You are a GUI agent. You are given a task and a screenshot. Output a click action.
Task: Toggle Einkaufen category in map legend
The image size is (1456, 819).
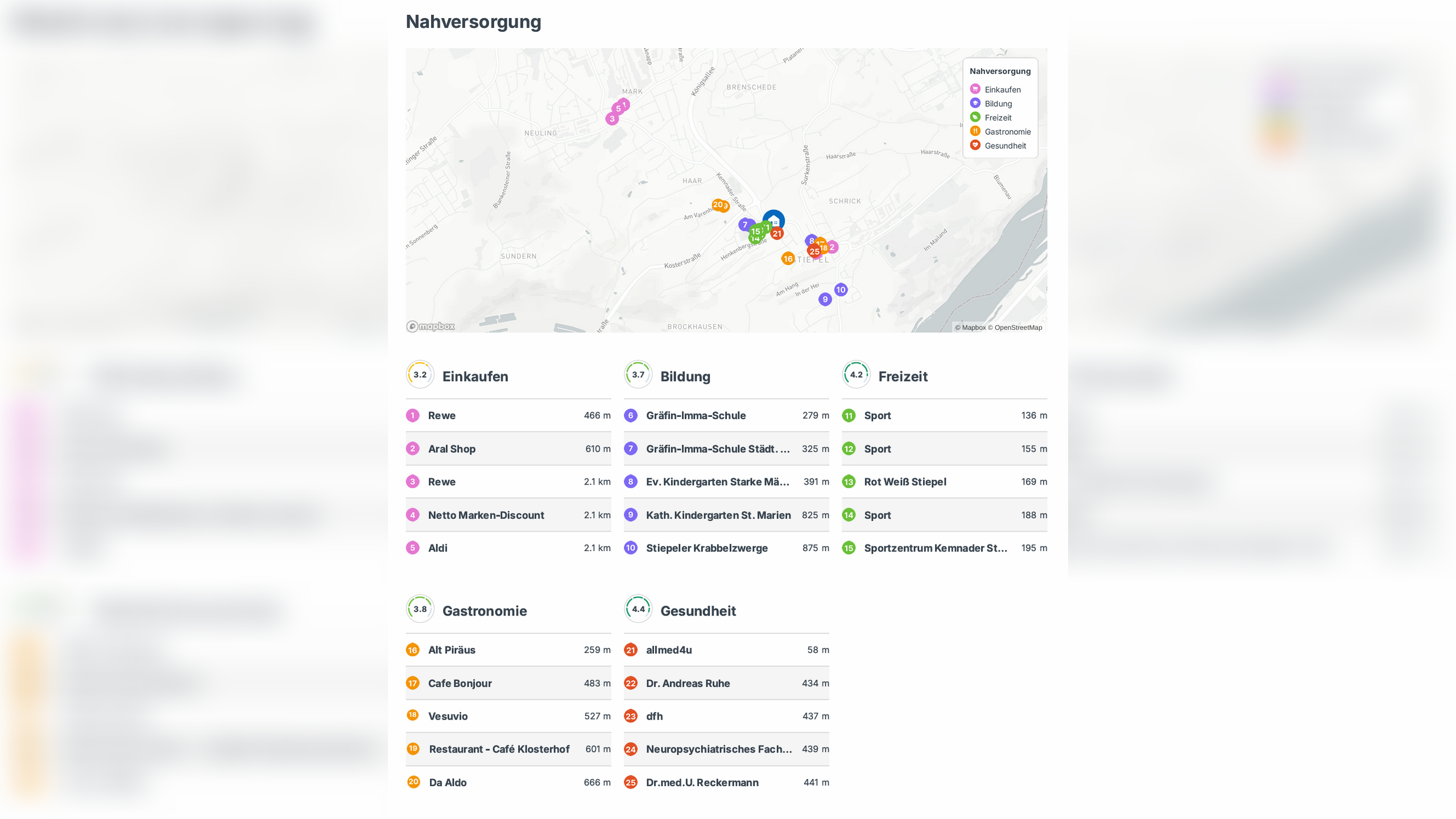pos(1002,89)
